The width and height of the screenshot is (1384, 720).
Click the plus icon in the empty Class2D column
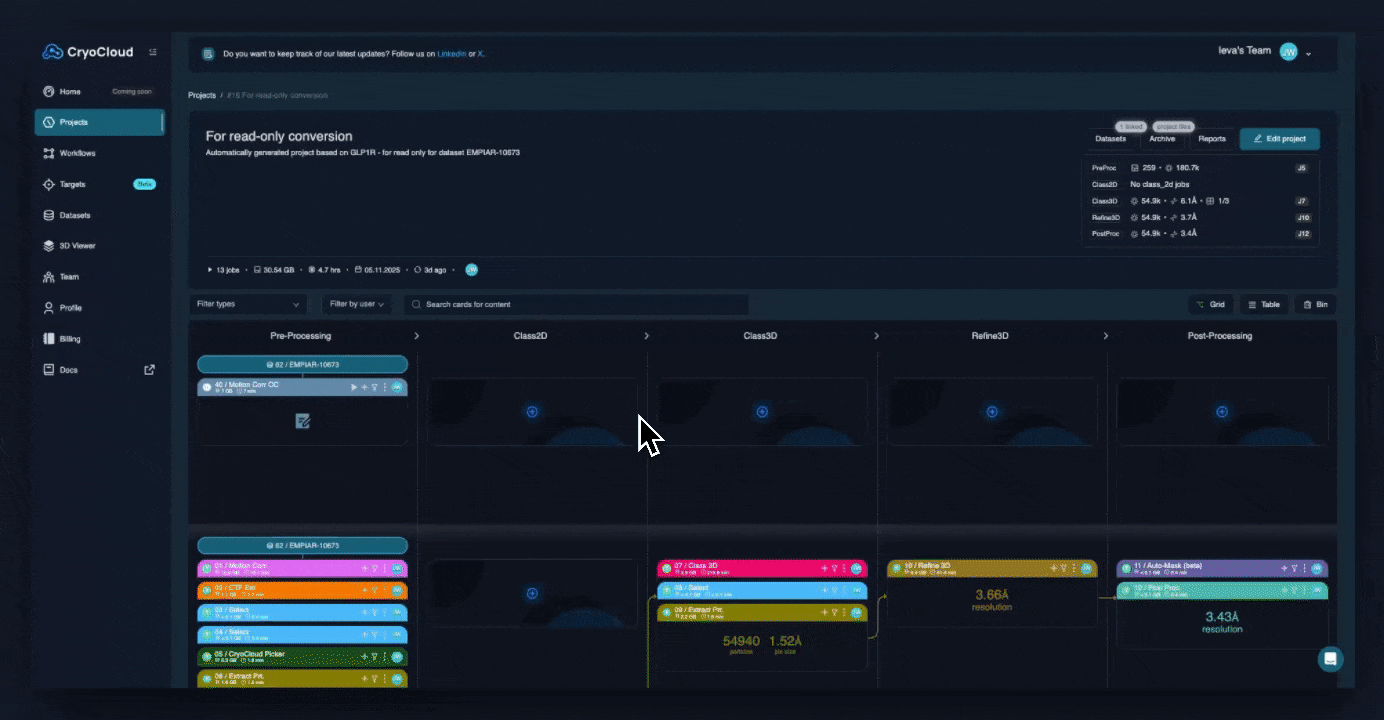click(531, 411)
